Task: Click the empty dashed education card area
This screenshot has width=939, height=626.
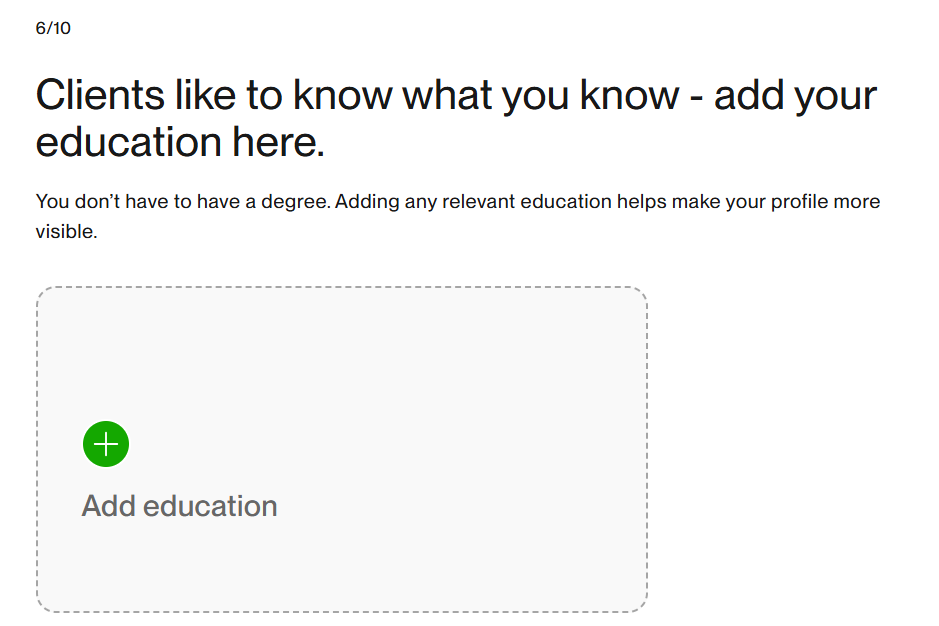Action: (x=342, y=449)
